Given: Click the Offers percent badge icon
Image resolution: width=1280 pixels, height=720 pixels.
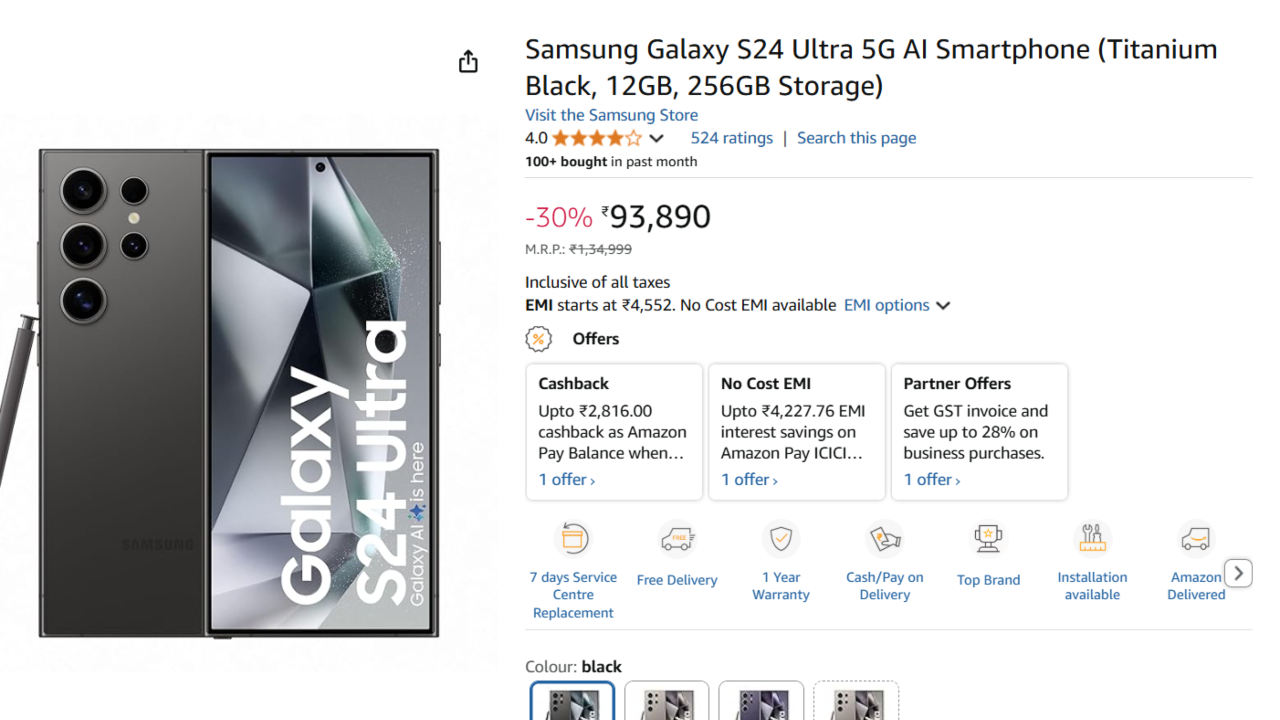Looking at the screenshot, I should pos(538,339).
